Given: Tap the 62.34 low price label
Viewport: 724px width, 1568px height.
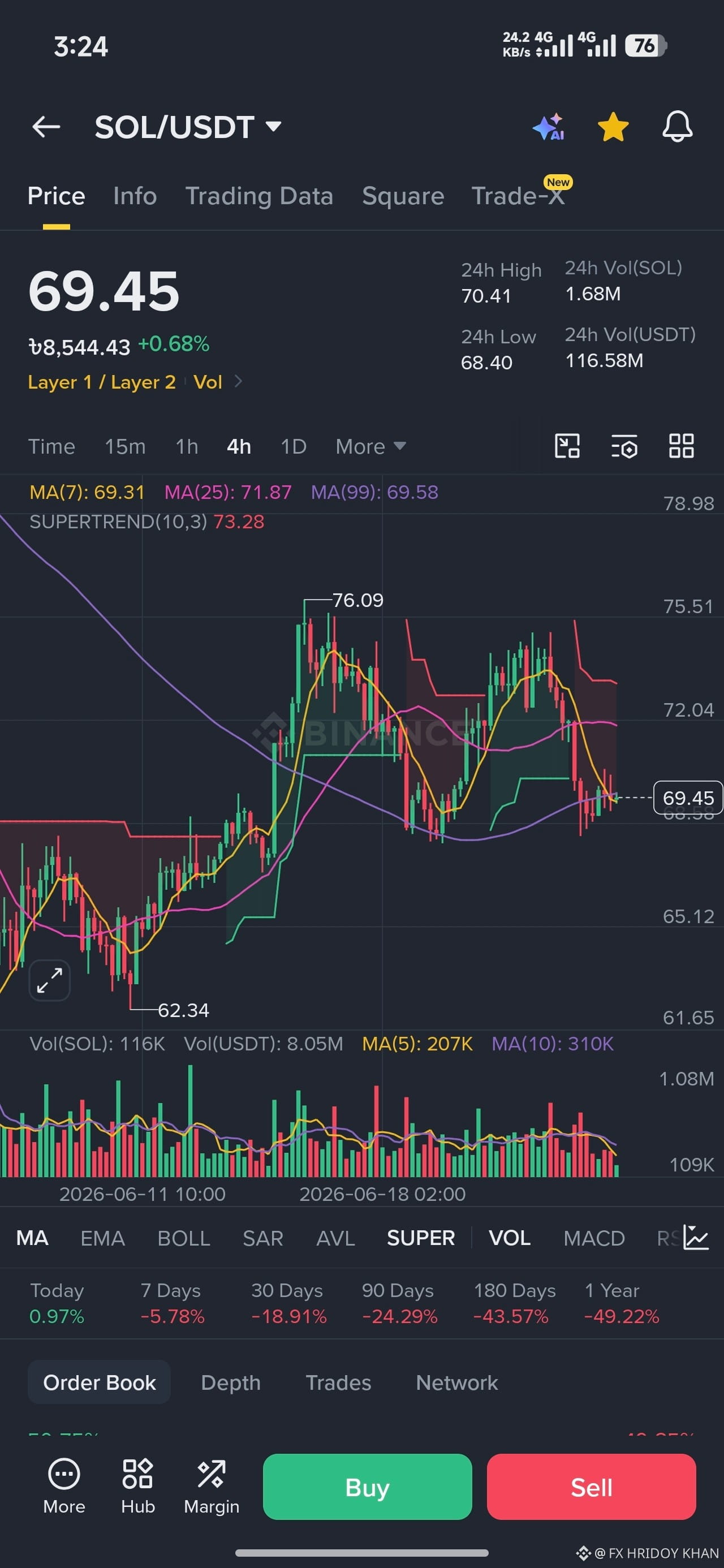Looking at the screenshot, I should pos(183,1010).
